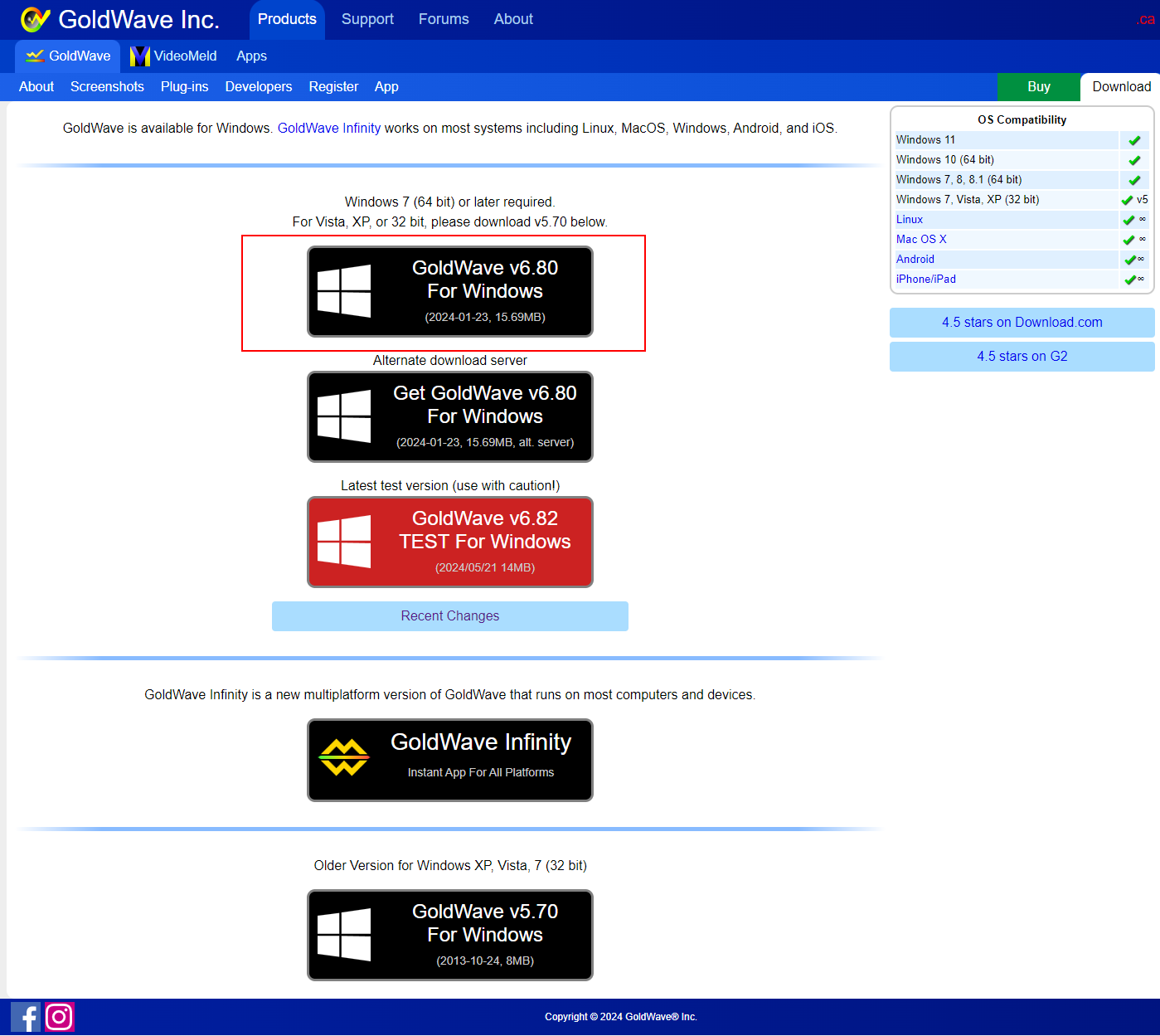Open GoldWave Infinity instant app

450,761
